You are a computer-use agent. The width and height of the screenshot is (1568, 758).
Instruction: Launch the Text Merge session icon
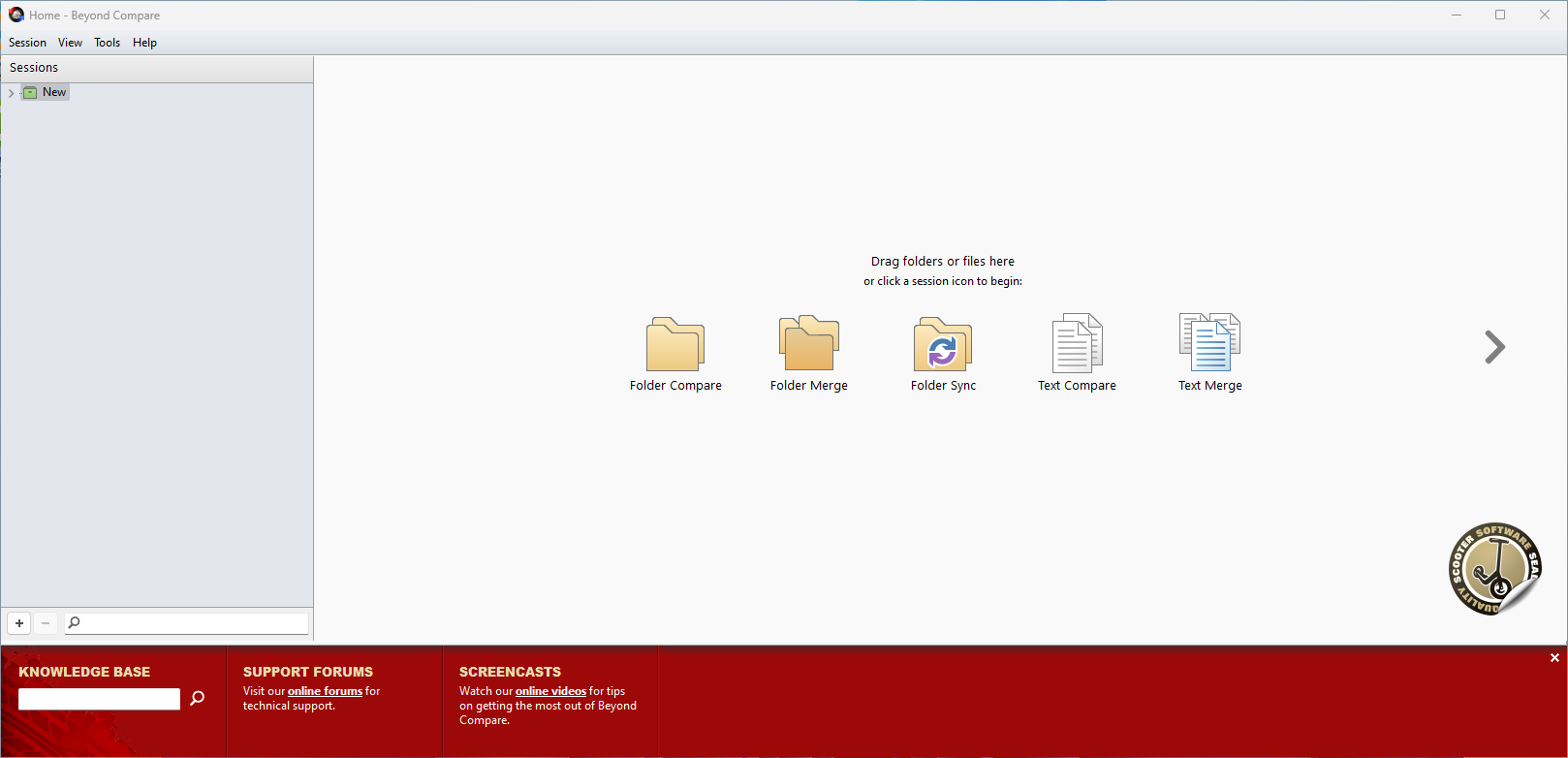(x=1209, y=343)
